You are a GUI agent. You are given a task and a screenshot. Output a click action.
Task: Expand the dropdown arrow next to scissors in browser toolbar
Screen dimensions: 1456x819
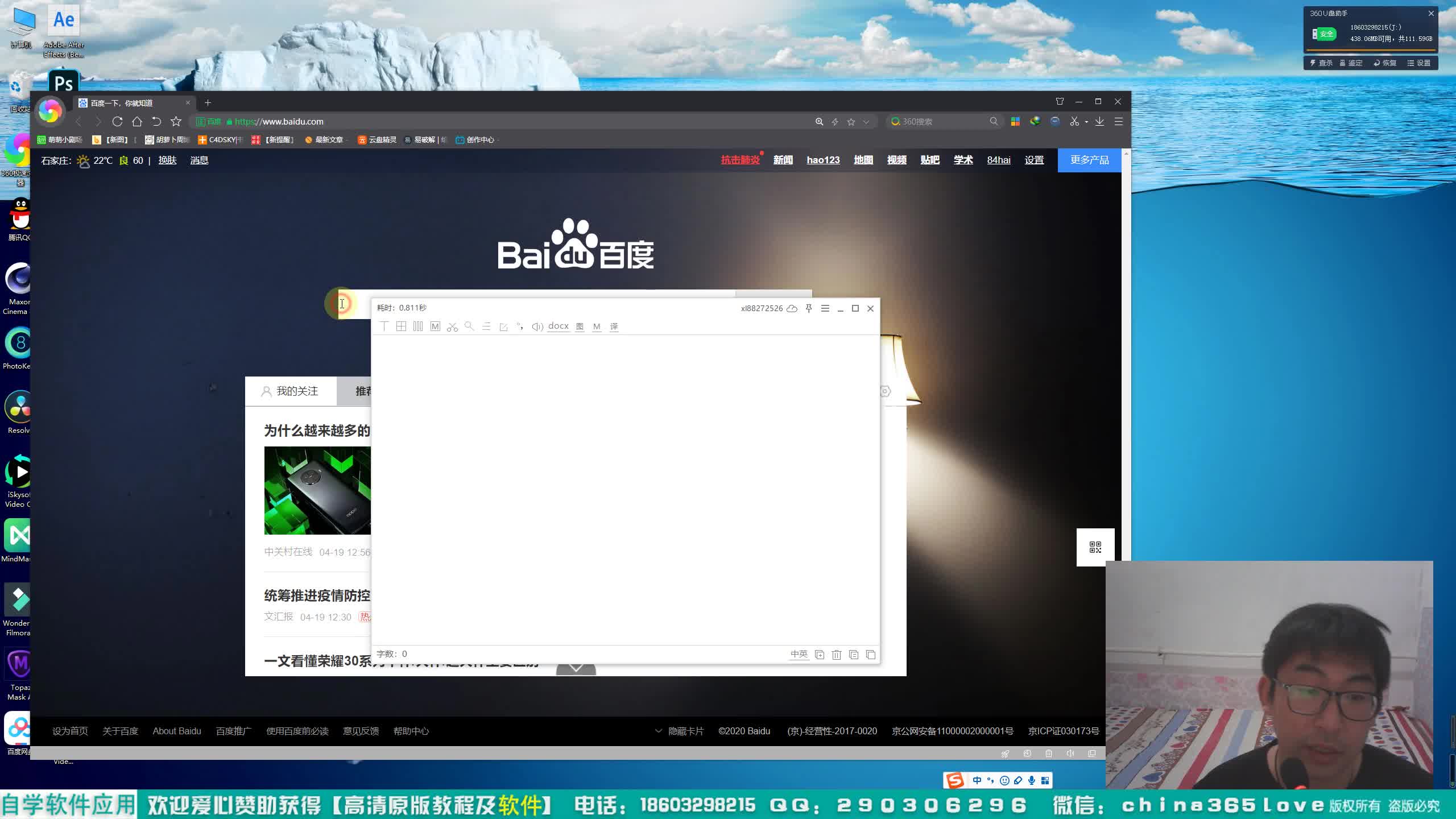point(1086,122)
